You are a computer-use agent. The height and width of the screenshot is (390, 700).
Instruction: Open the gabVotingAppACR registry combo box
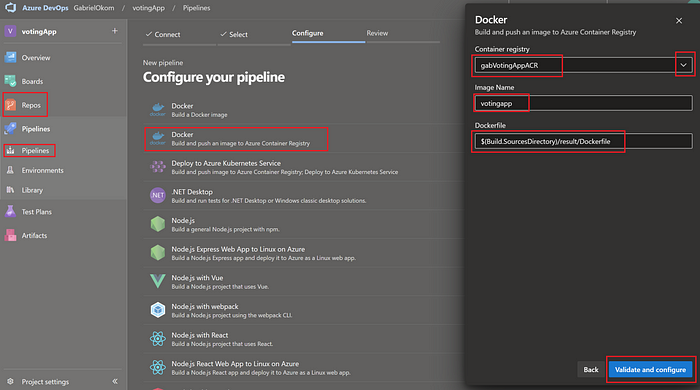pos(583,65)
